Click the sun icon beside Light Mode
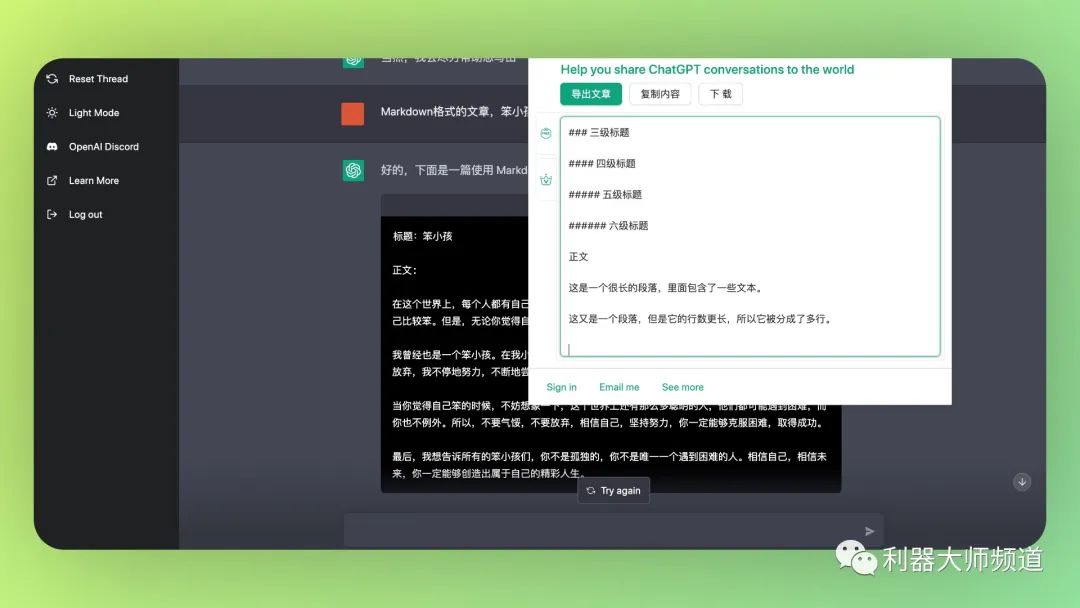The height and width of the screenshot is (608, 1080). point(52,113)
